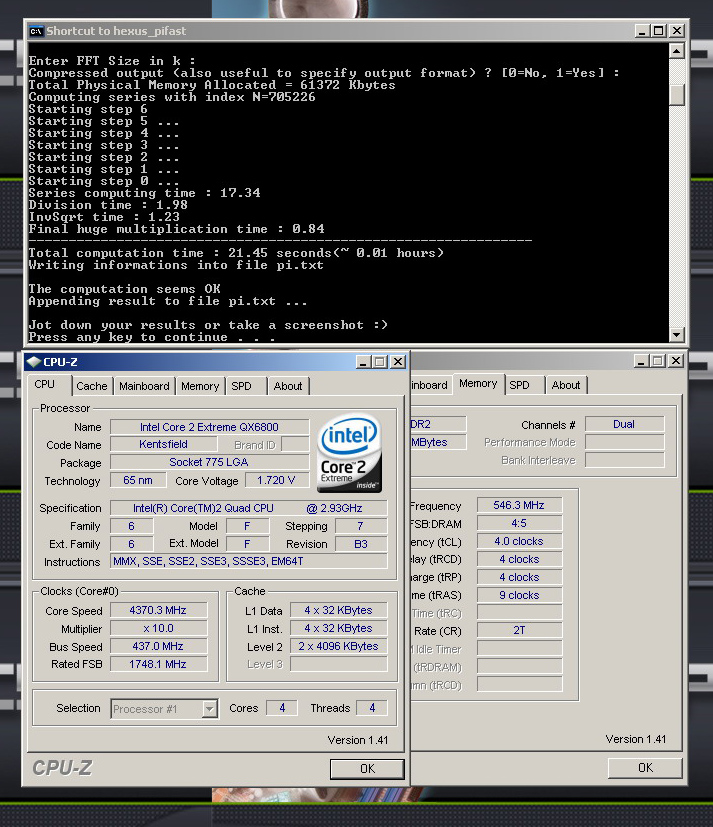Click the empty Performance Mode field

[624, 442]
